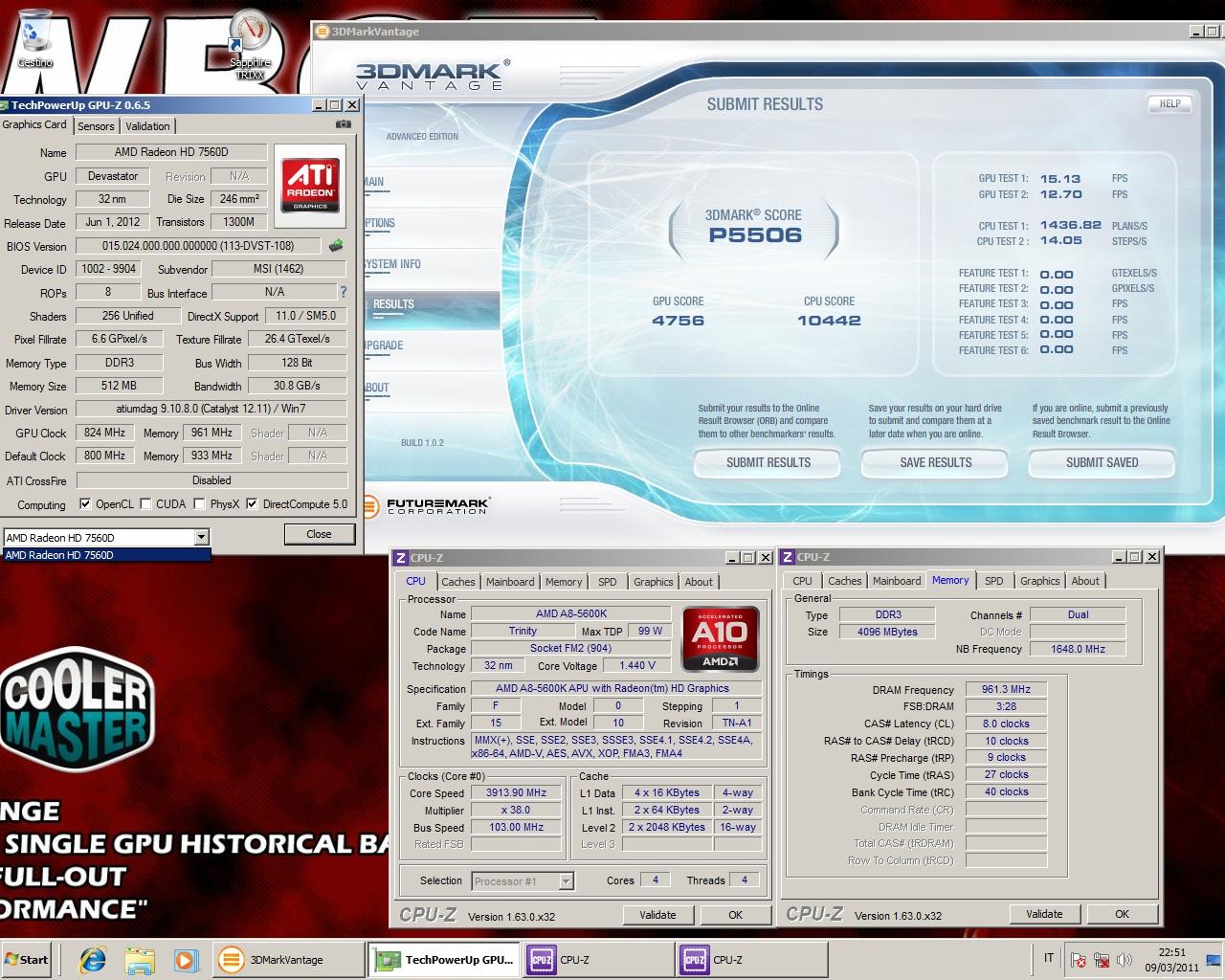
Task: Click the Driver Version field in GPU-Z
Action: pyautogui.click(x=211, y=409)
